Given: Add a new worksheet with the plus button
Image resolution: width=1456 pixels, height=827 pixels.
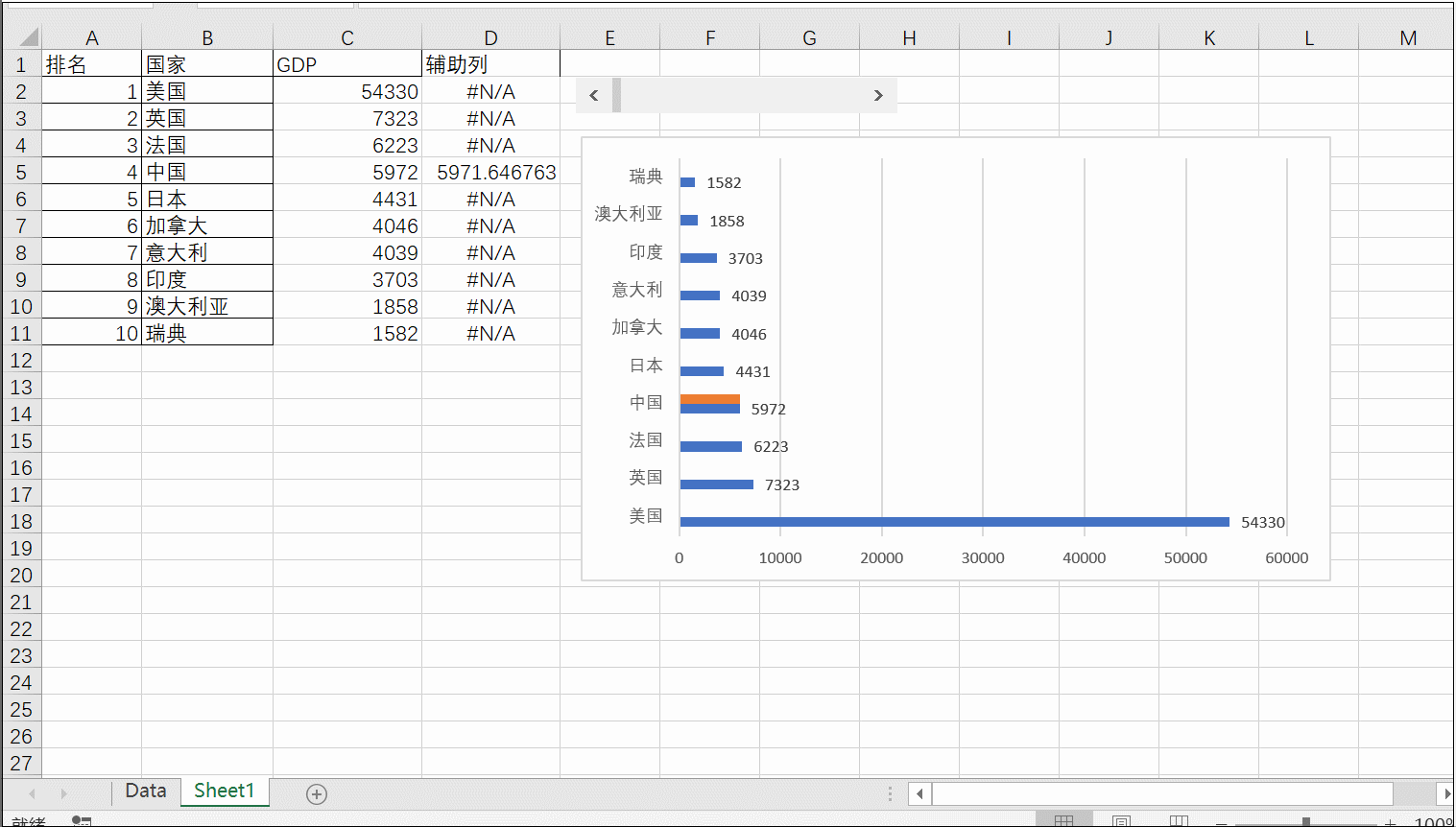Looking at the screenshot, I should (x=315, y=792).
